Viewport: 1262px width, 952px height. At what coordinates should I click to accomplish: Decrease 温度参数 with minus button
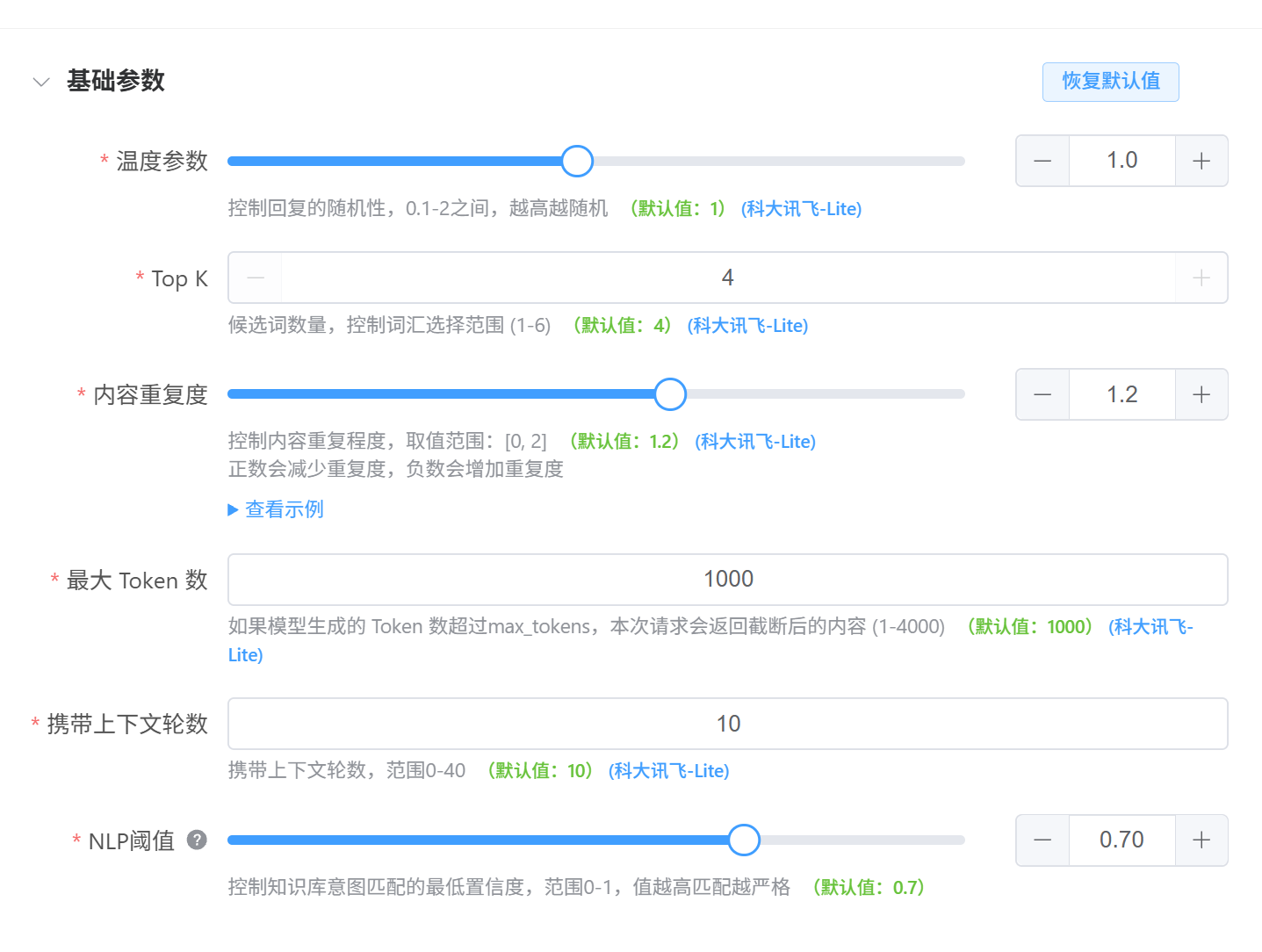[x=1042, y=161]
